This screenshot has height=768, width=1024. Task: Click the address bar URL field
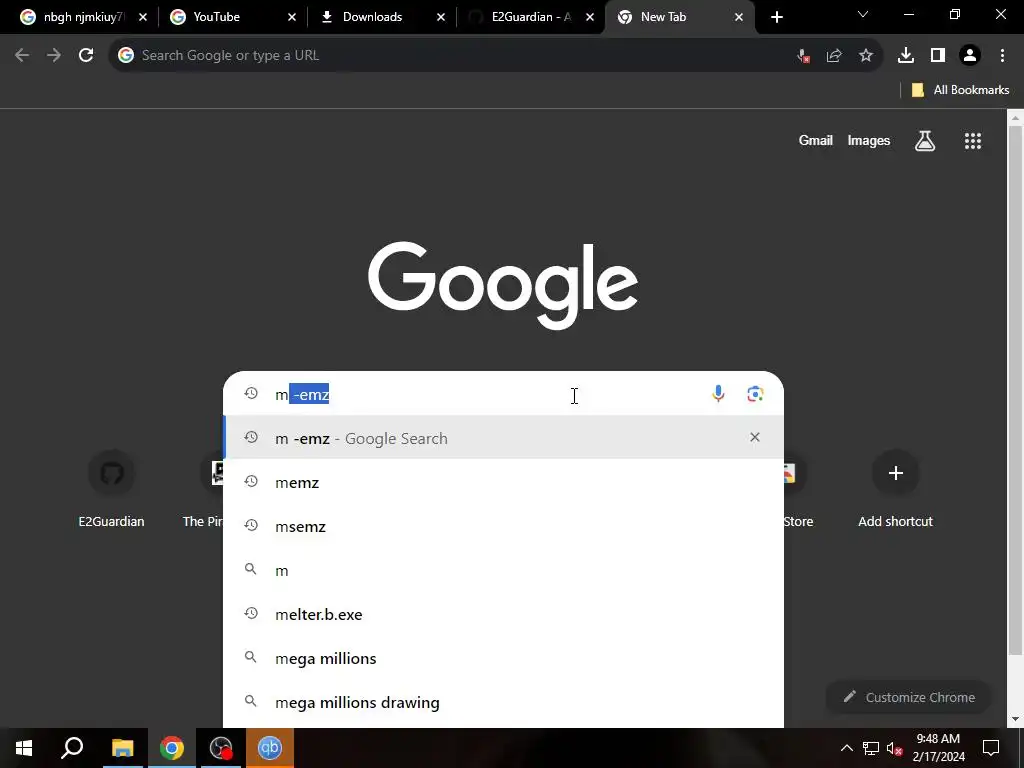pos(457,56)
